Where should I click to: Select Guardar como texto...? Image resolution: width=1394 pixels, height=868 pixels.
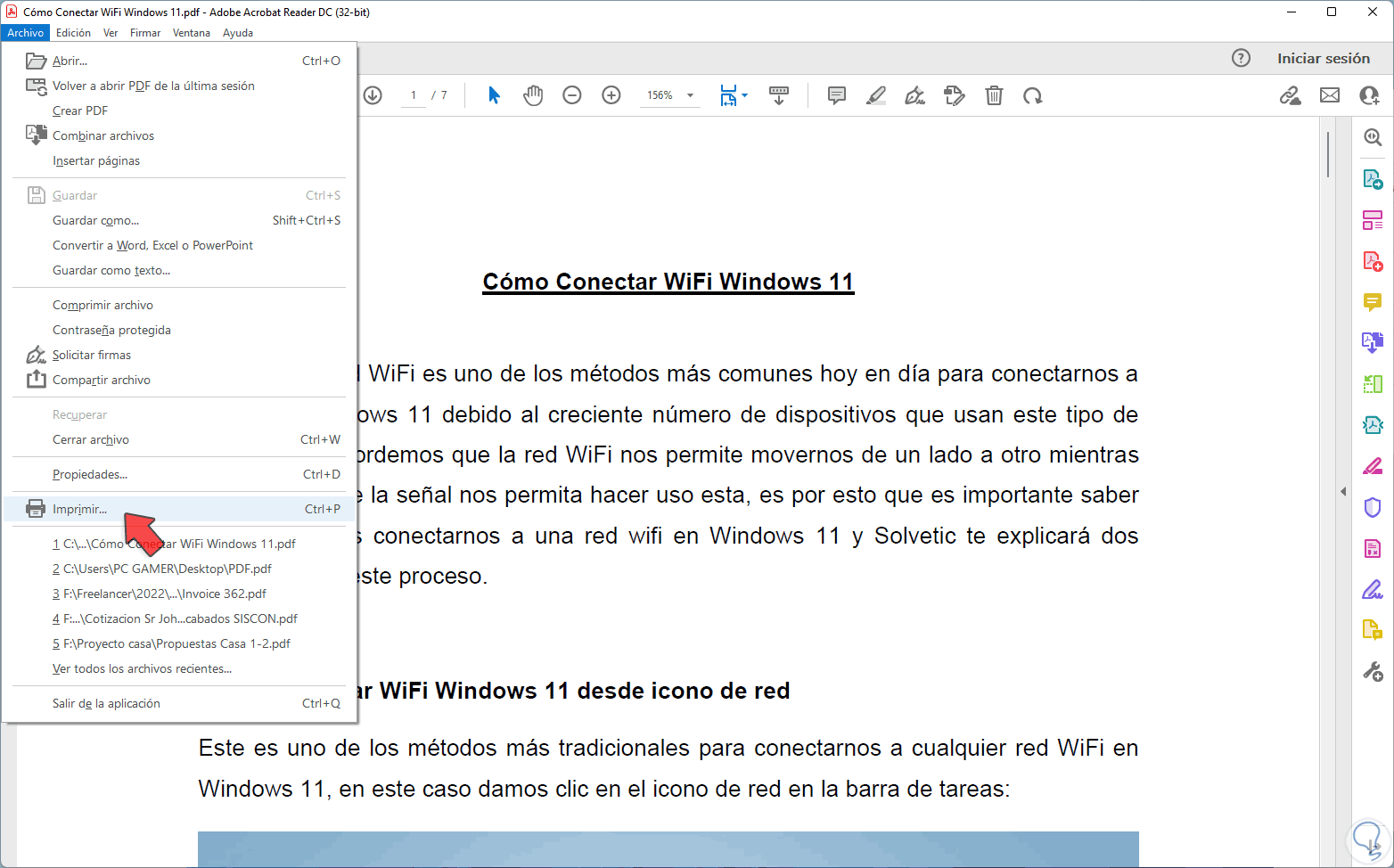click(179, 270)
